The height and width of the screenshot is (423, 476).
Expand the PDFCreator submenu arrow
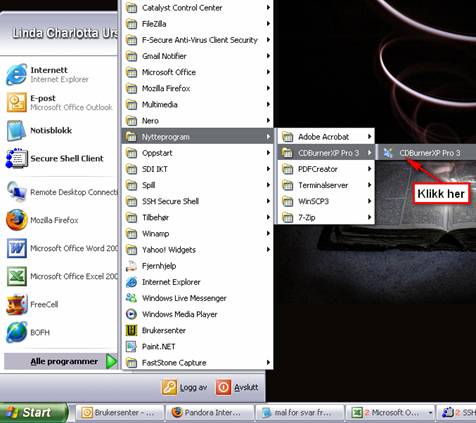[369, 169]
